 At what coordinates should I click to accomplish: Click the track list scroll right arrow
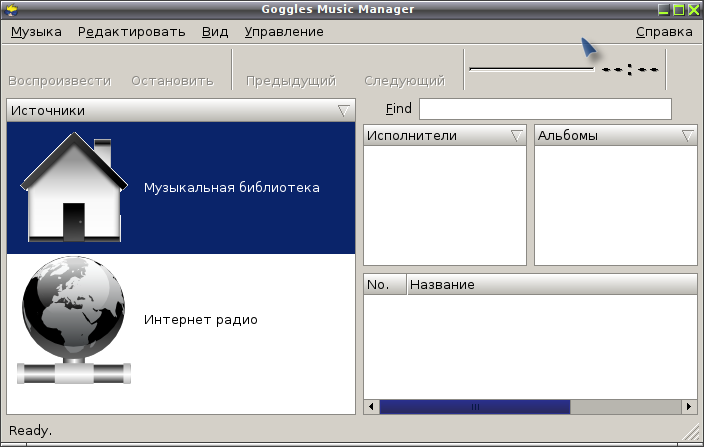point(689,407)
